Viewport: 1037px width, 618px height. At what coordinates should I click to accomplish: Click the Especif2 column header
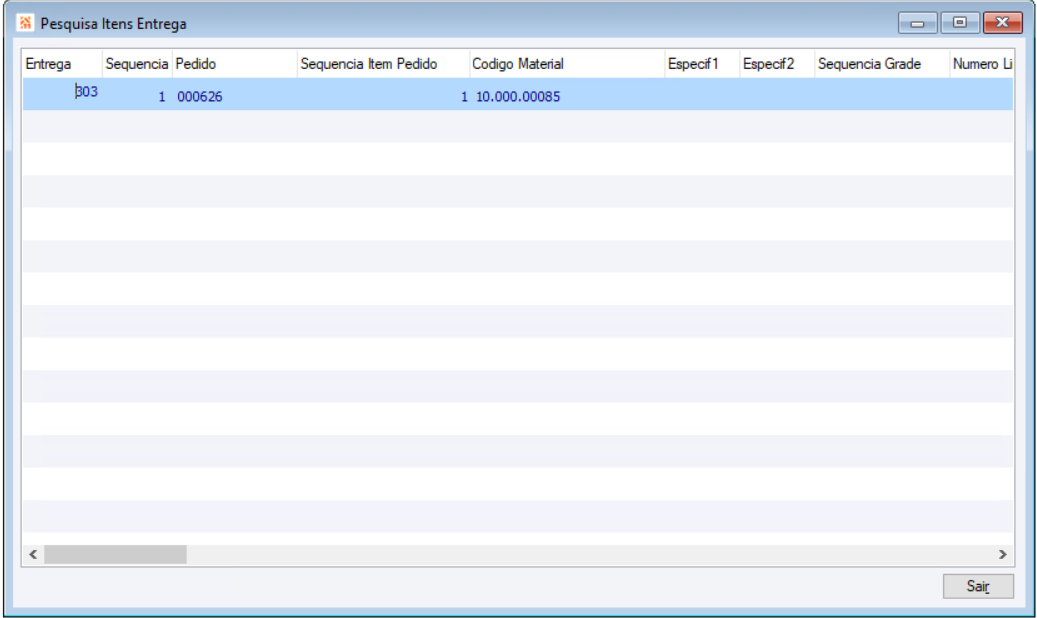(776, 64)
